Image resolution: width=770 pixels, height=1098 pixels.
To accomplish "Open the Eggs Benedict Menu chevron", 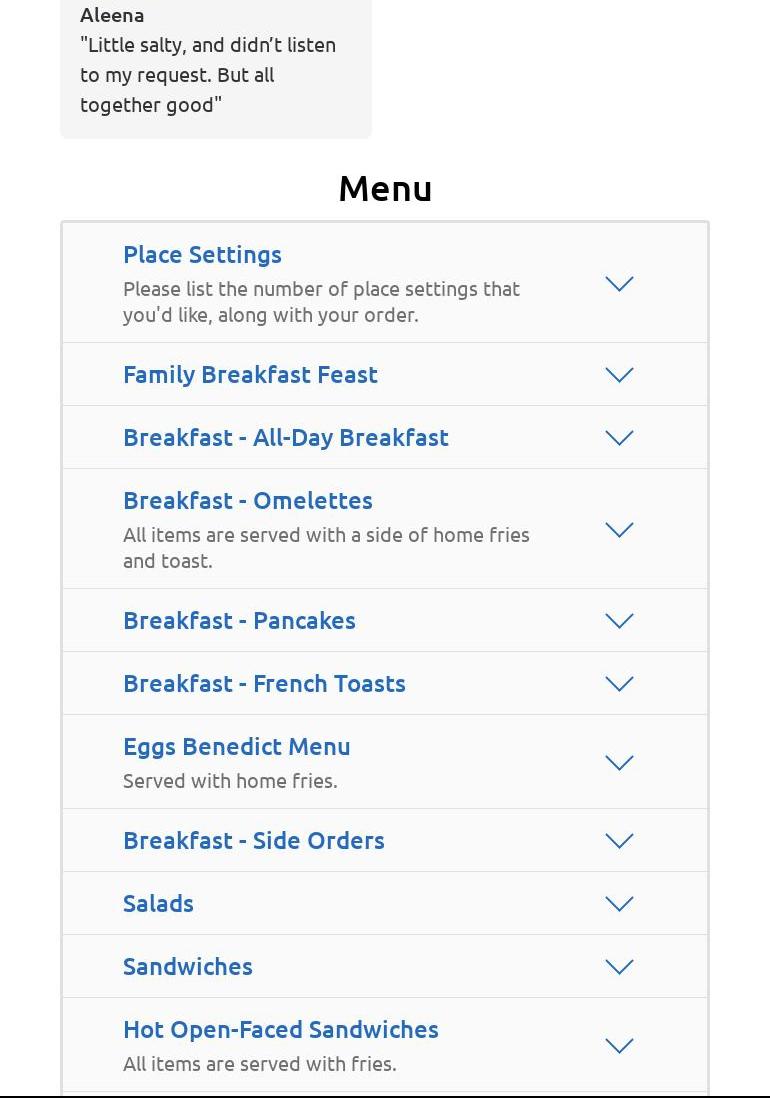I will tap(619, 763).
